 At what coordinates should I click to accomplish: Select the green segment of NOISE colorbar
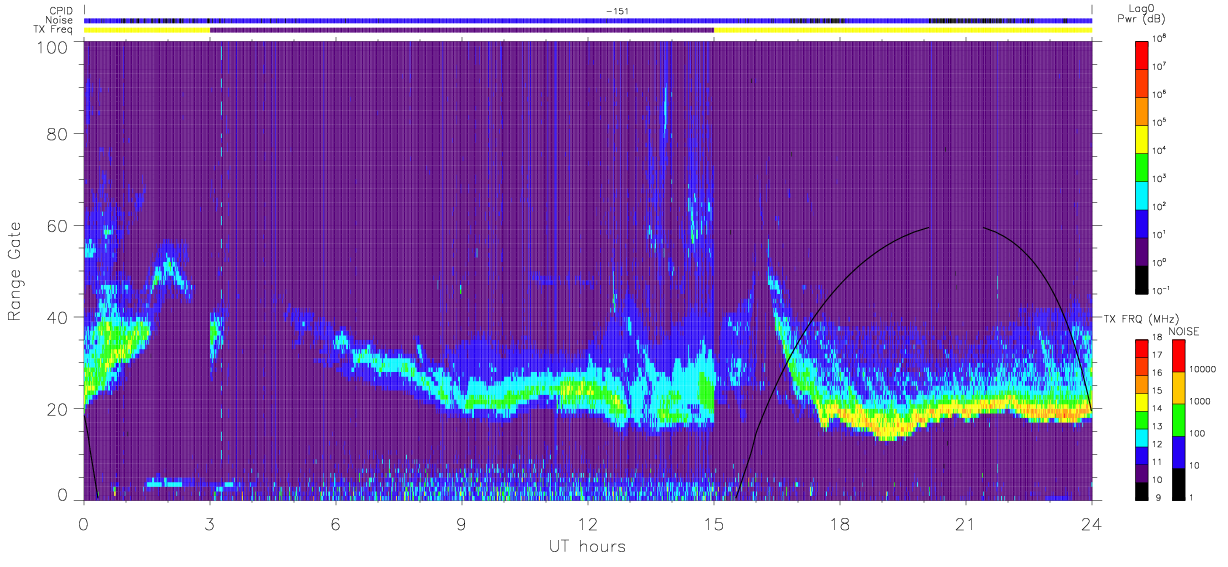(1178, 420)
